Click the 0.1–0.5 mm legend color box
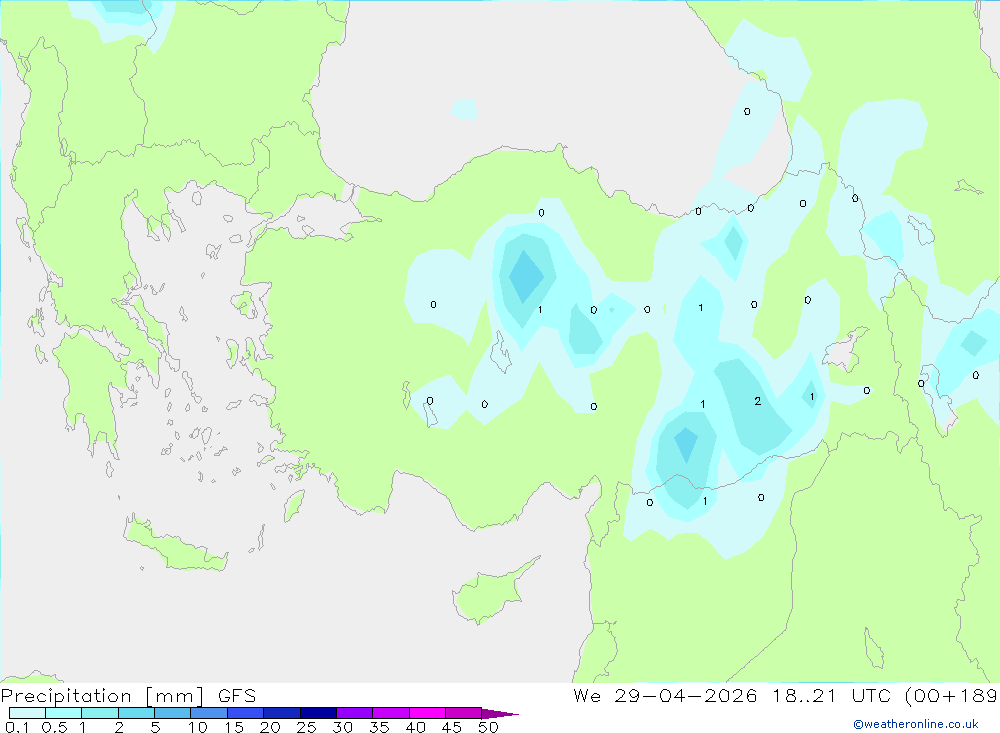1000x733 pixels. pos(27,713)
